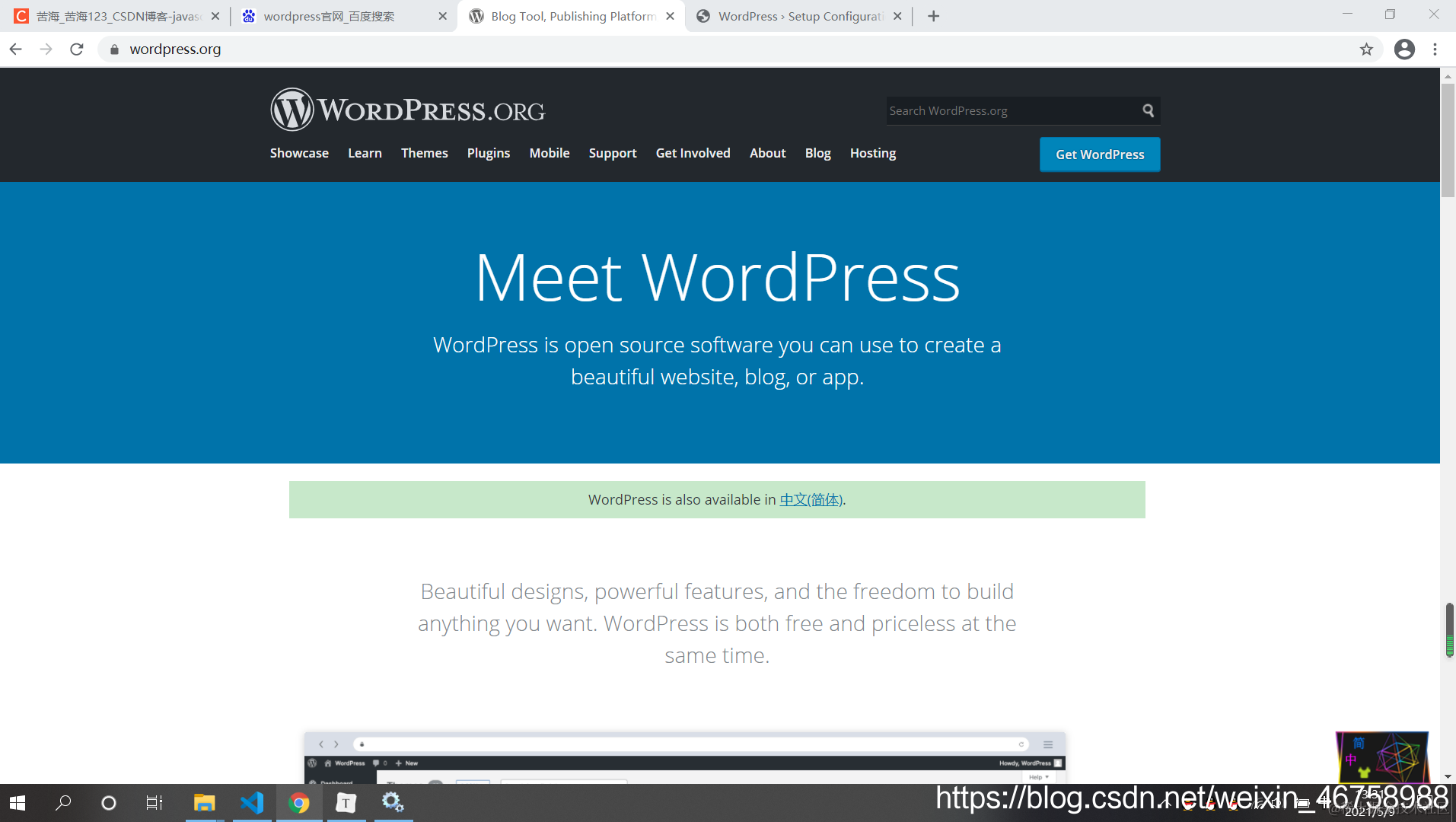Open the Get Involved page
The height and width of the screenshot is (822, 1456).
tap(693, 153)
